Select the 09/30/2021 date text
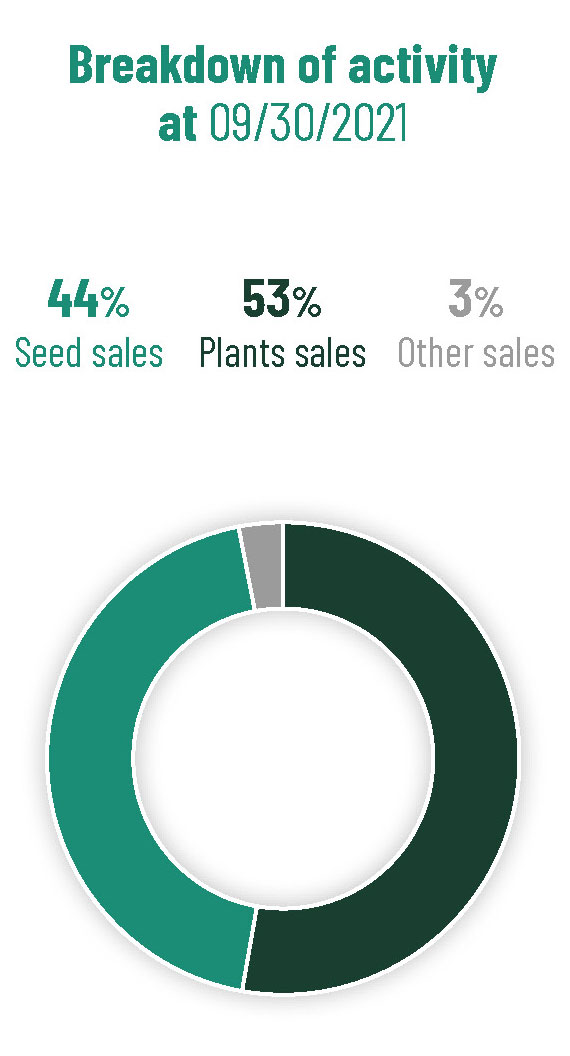Screen dimensions: 570x1056 [309, 123]
